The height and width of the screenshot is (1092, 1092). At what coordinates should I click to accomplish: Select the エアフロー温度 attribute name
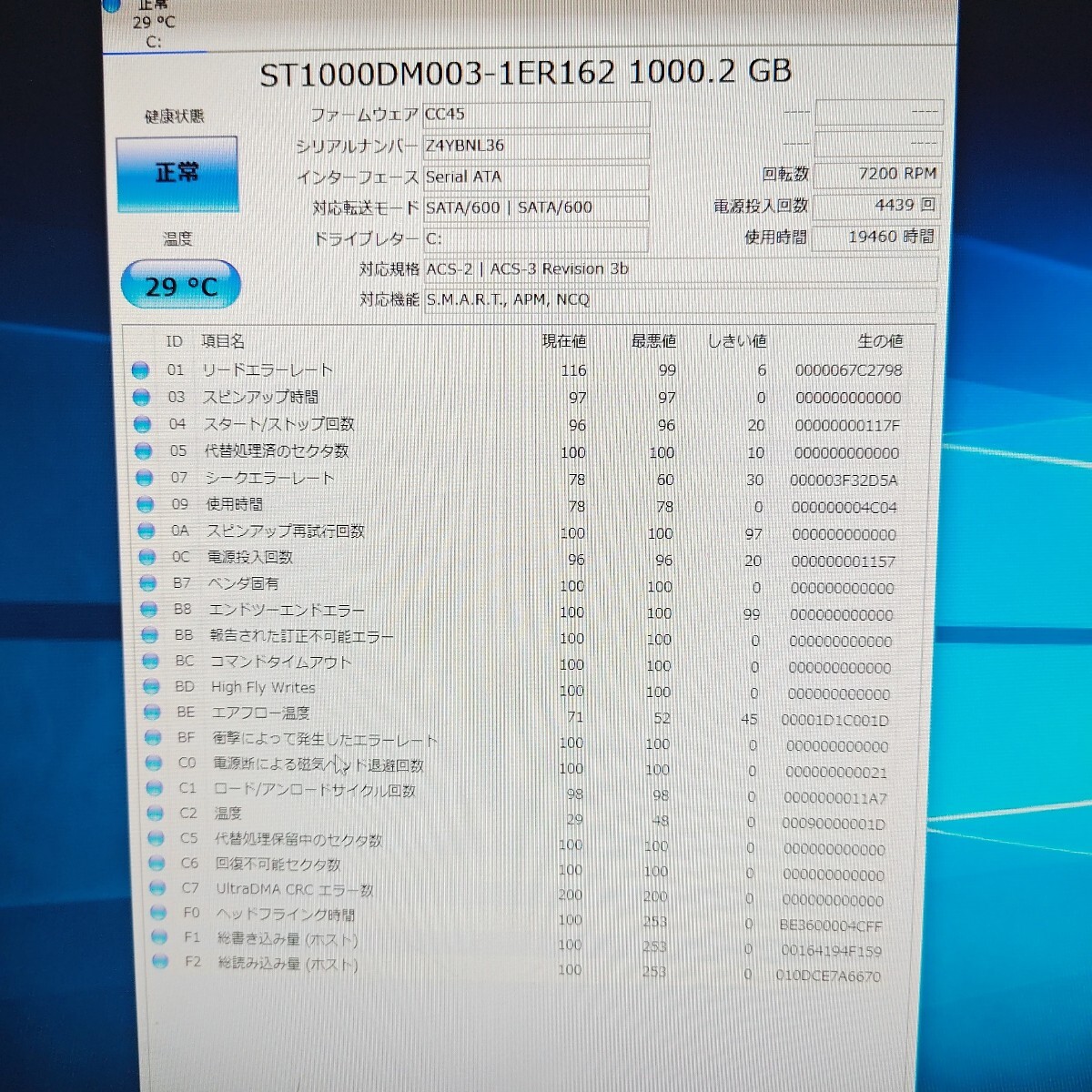click(x=261, y=713)
